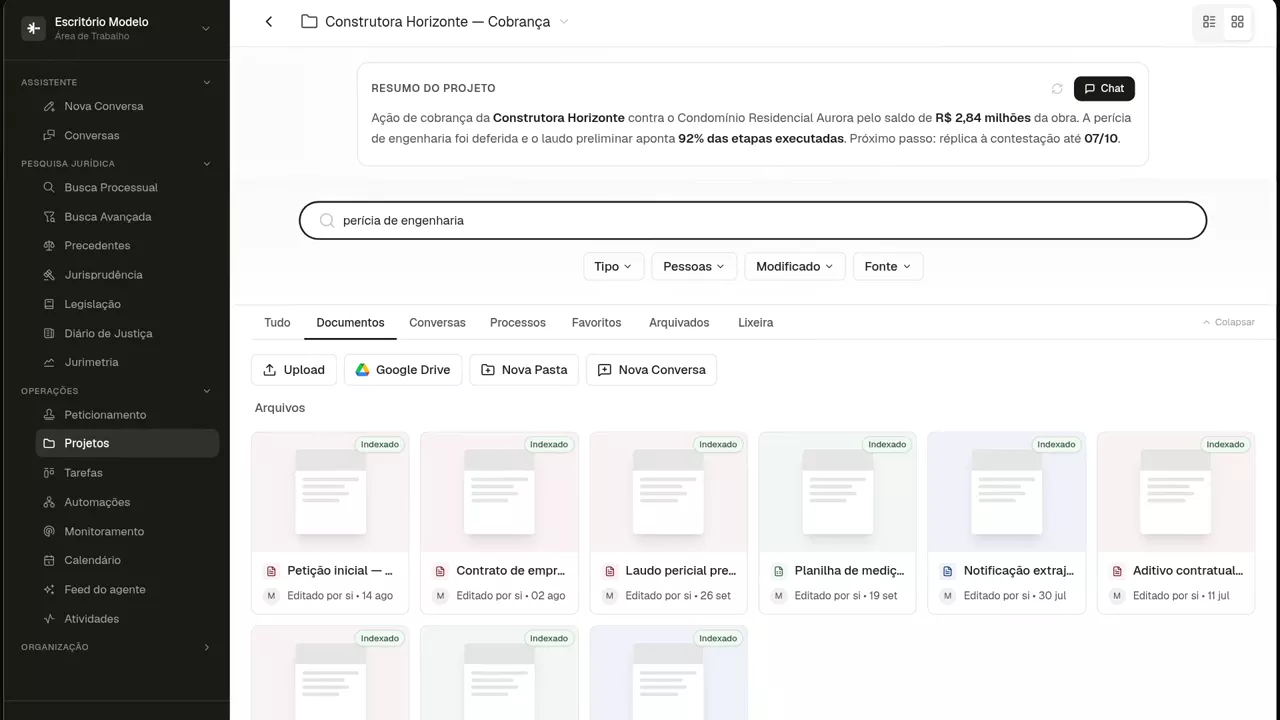The width and height of the screenshot is (1280, 720).
Task: Click the Upload button
Action: [294, 370]
